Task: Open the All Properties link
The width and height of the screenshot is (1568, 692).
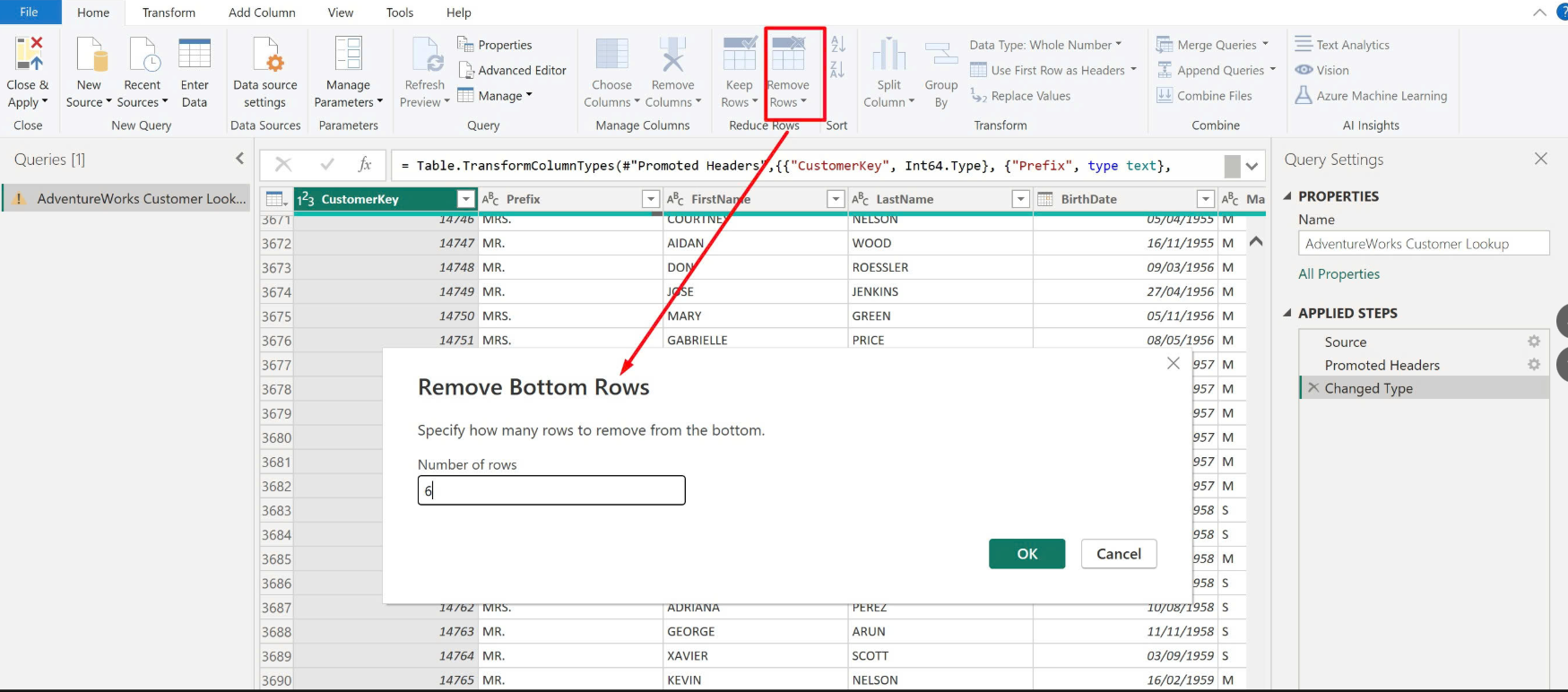Action: 1338,274
